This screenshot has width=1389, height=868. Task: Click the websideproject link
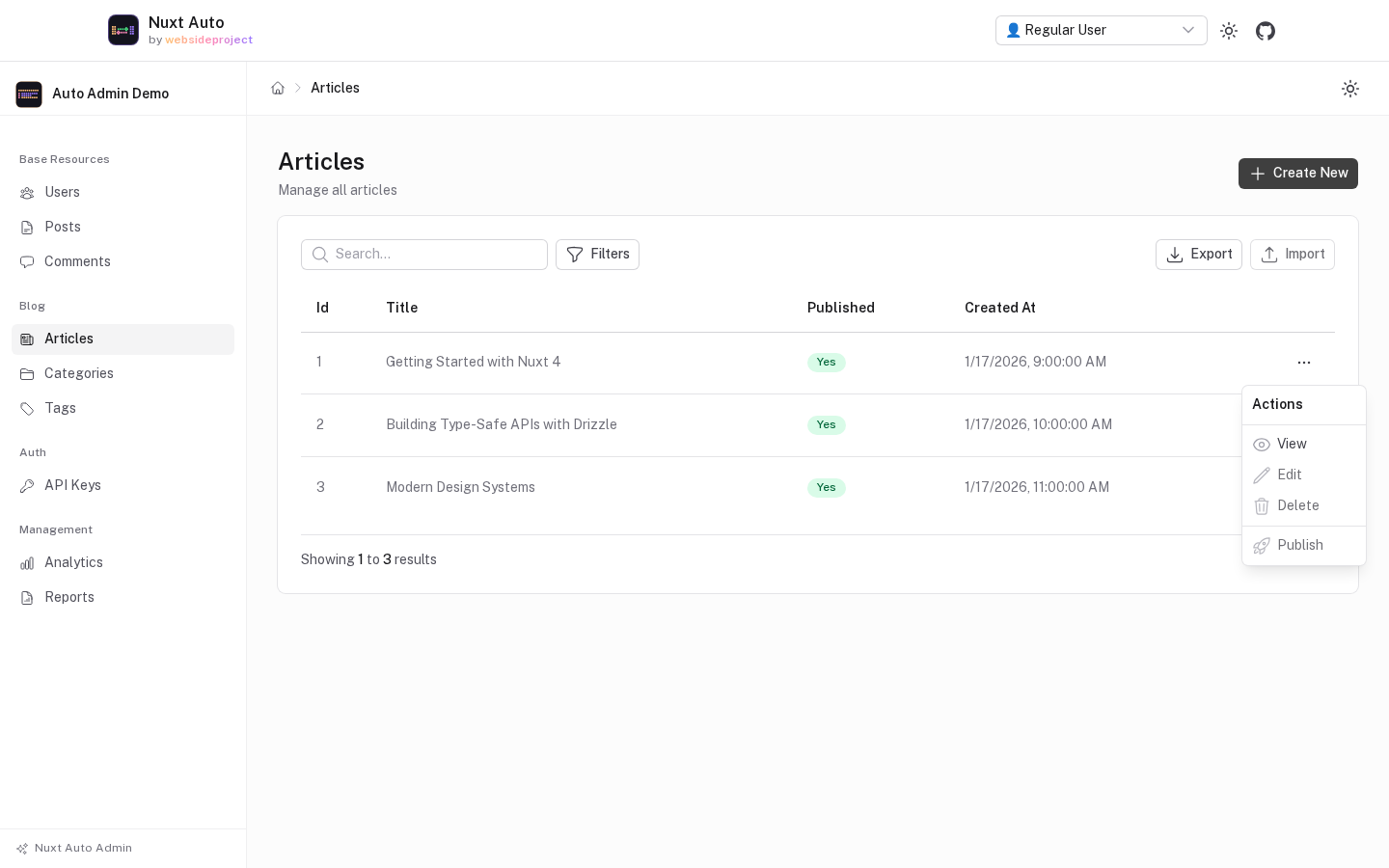tap(209, 41)
